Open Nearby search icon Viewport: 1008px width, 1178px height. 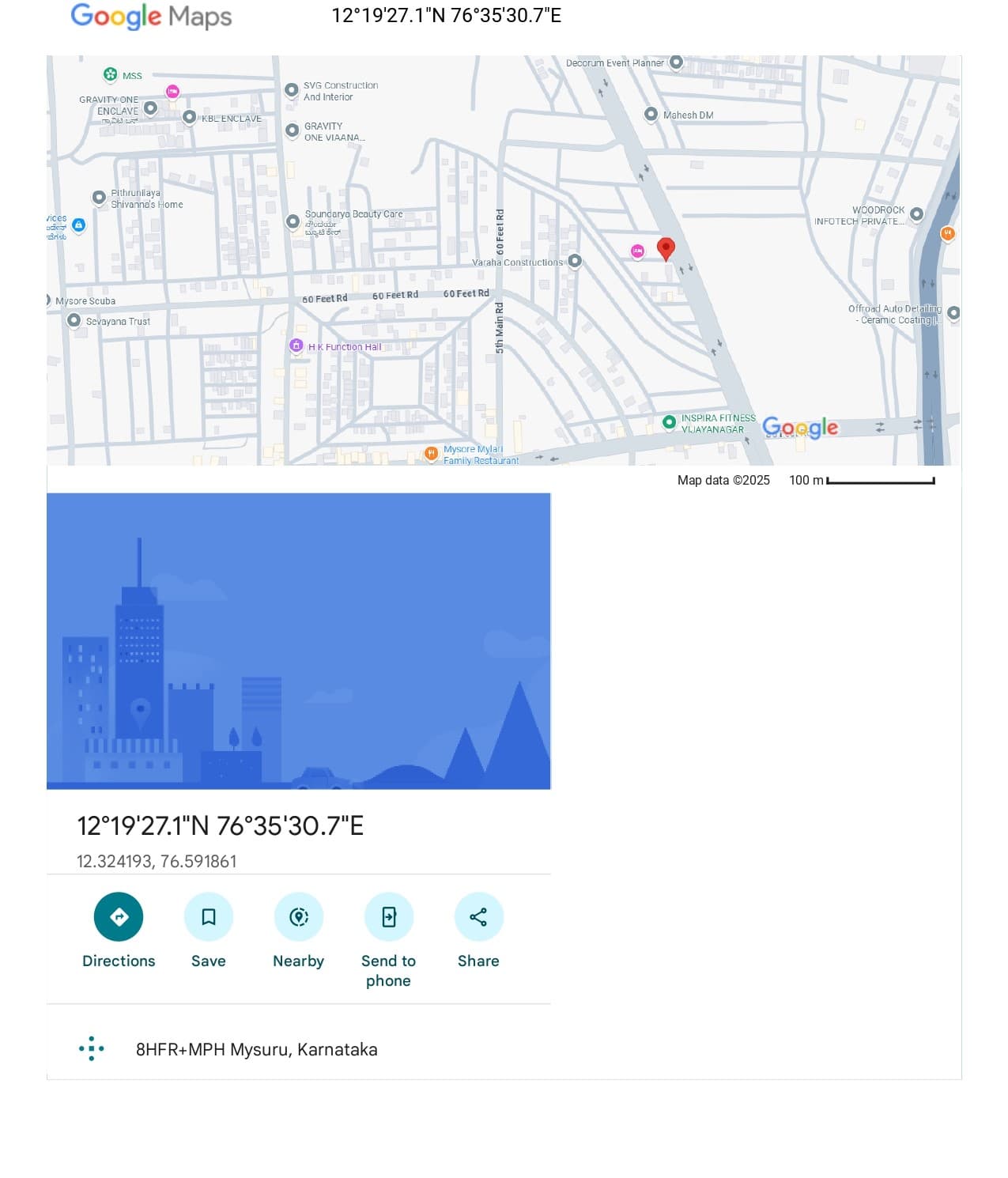(299, 916)
